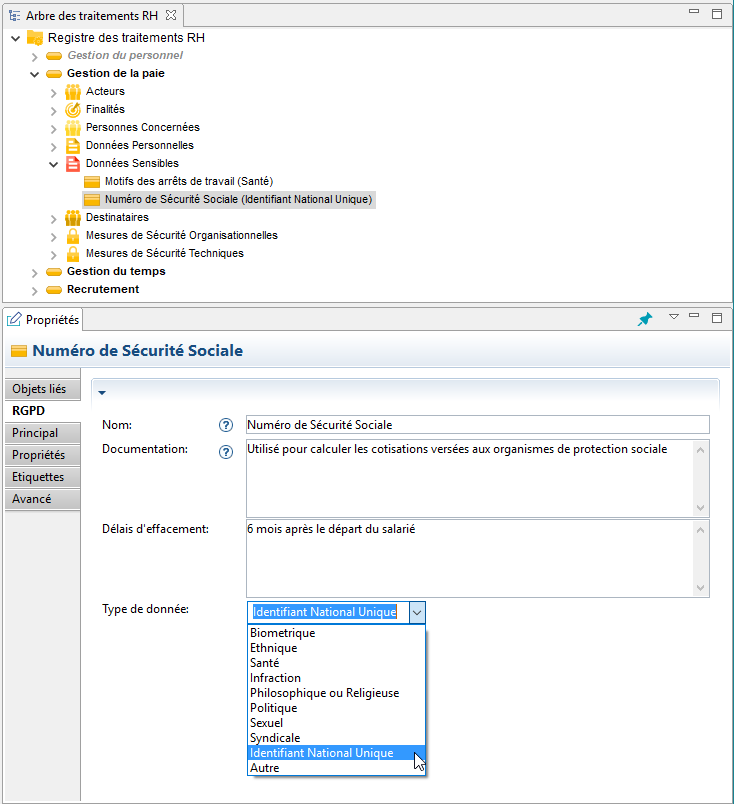Select Motifs des arrêts de travail item

pyautogui.click(x=188, y=181)
